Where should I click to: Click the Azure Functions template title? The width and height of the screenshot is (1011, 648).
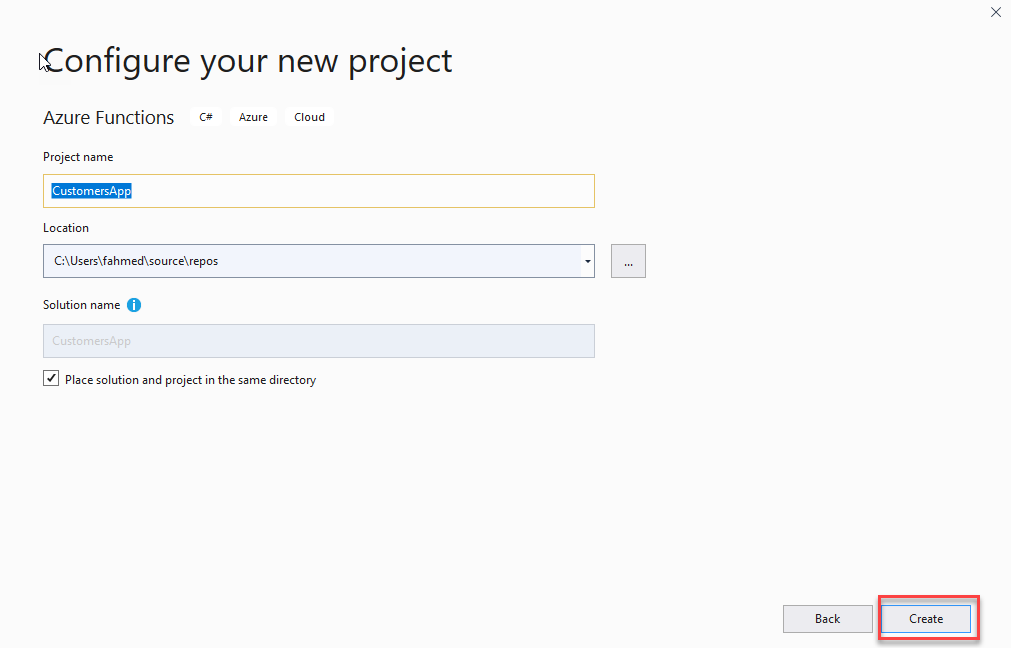coord(108,118)
